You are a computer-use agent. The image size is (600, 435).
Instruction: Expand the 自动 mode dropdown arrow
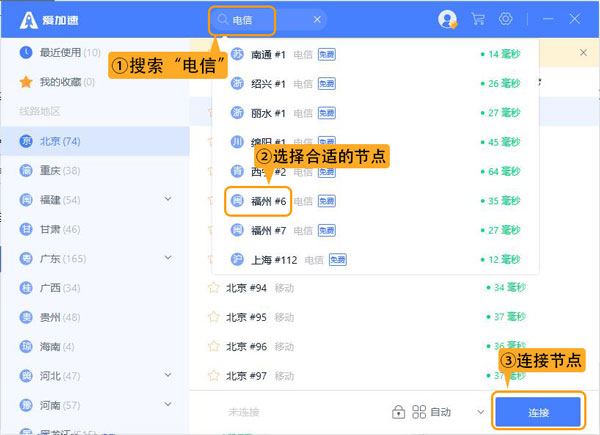coord(481,412)
